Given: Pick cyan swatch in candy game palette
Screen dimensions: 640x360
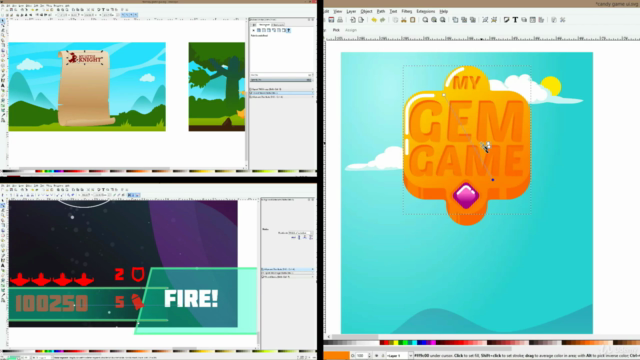Looking at the screenshot, I should click(x=414, y=342).
